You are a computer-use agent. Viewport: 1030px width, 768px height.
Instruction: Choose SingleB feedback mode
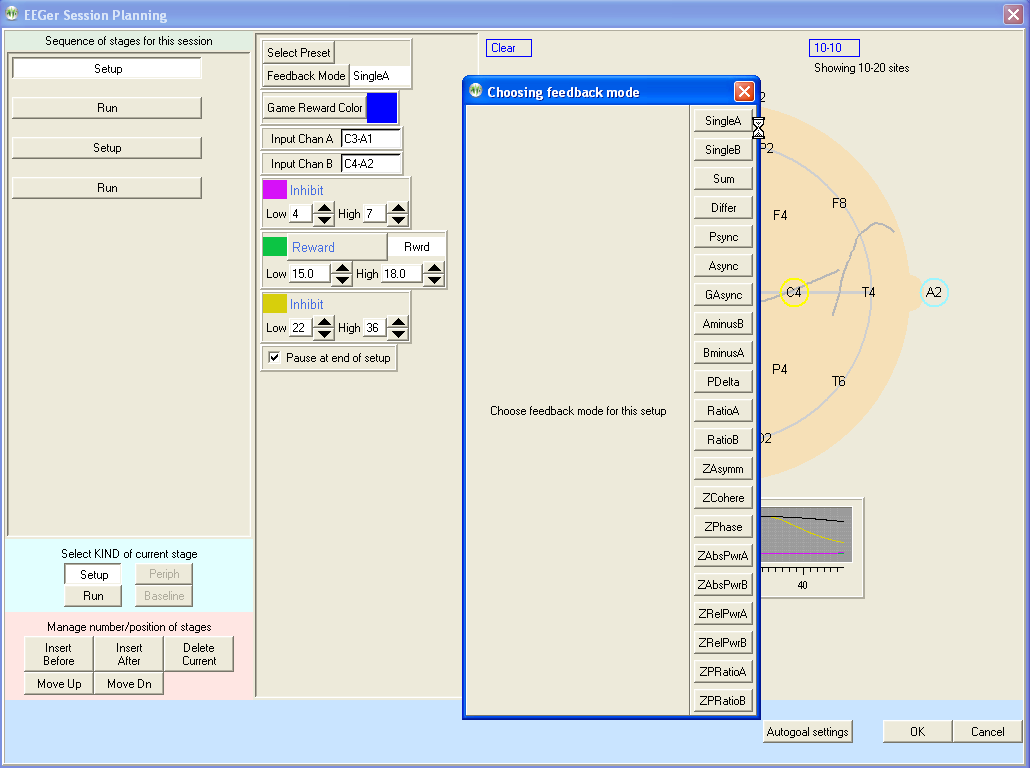point(722,150)
